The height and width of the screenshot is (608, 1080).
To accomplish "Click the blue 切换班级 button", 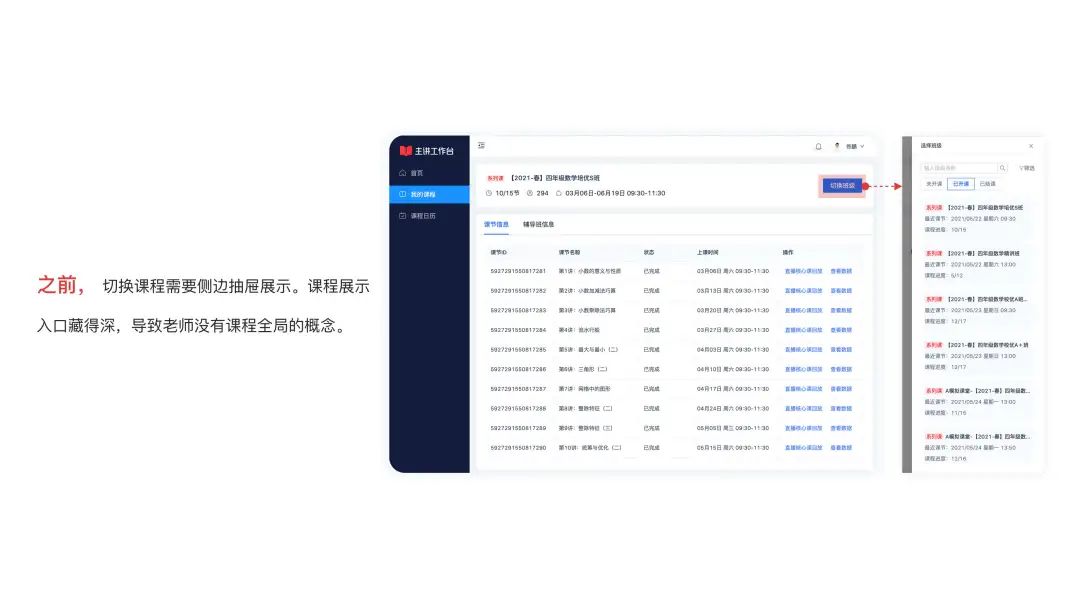I will click(842, 186).
